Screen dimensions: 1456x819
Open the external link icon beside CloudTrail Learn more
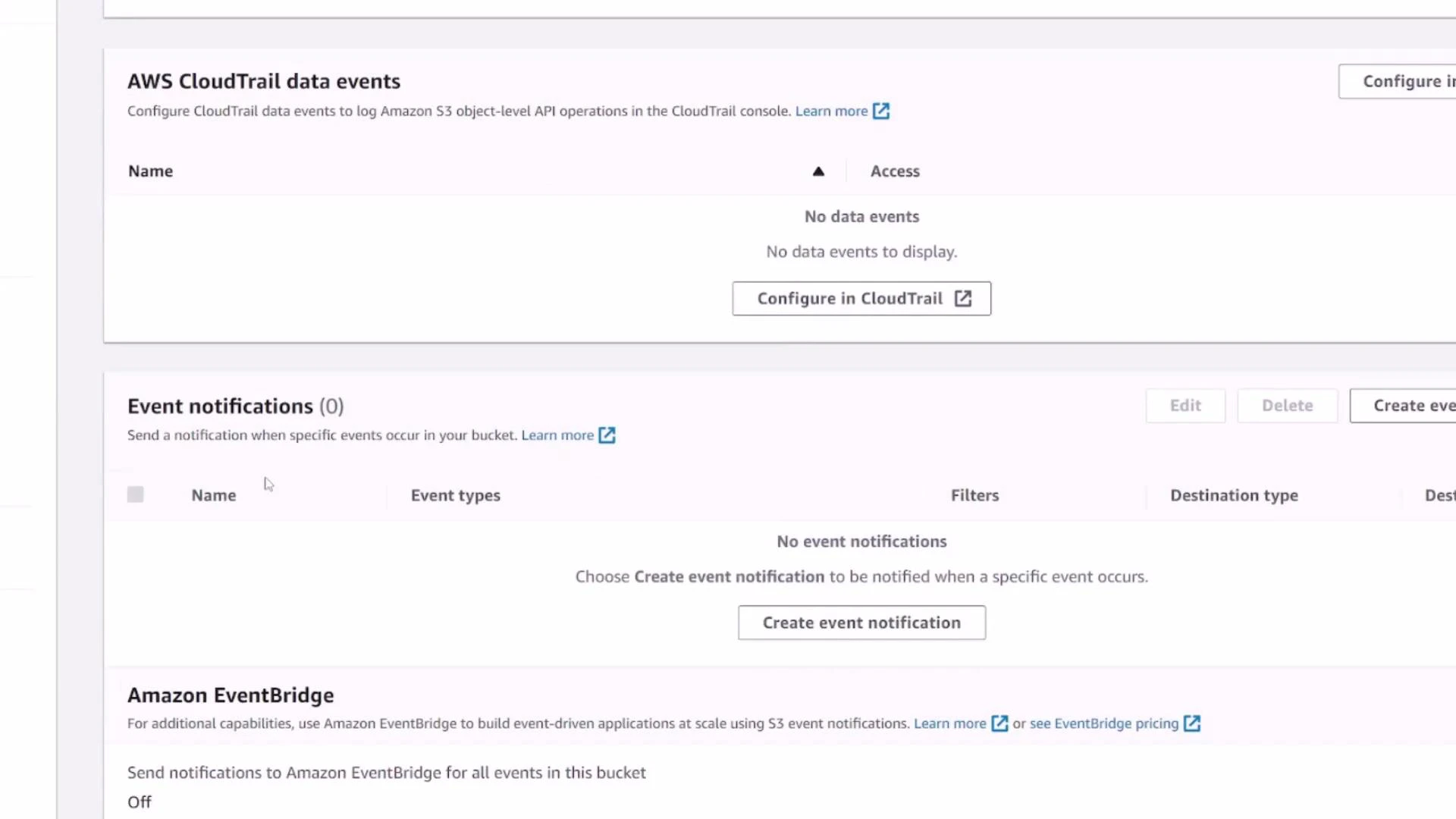pos(881,111)
